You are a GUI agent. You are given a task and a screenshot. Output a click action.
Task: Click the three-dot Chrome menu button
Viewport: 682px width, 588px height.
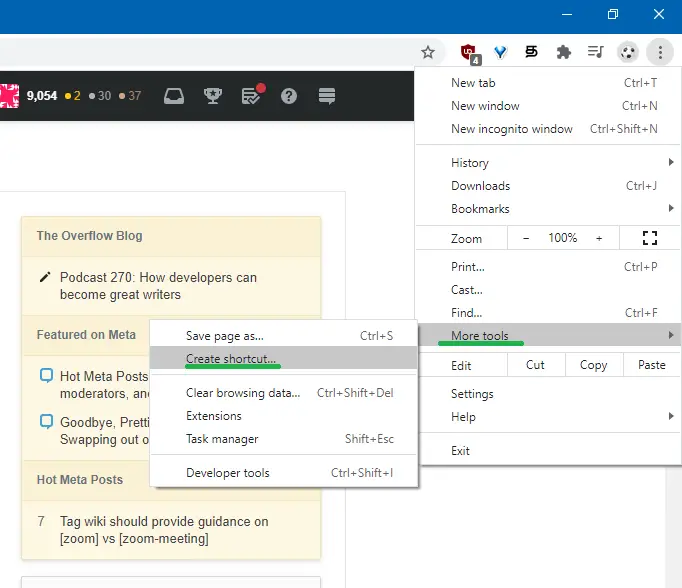(x=660, y=52)
